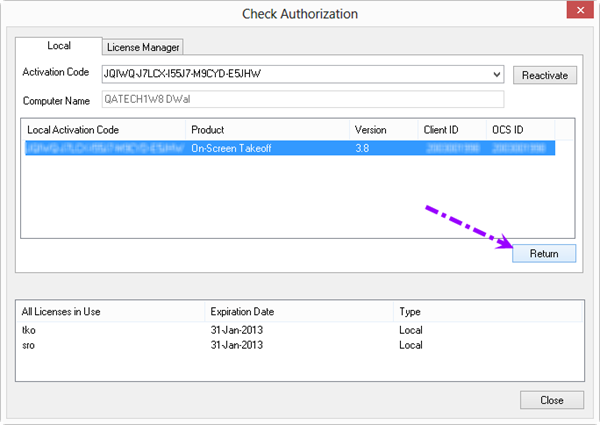This screenshot has width=600, height=425.
Task: Sort by Local Activation Code column header
Action: [x=103, y=130]
